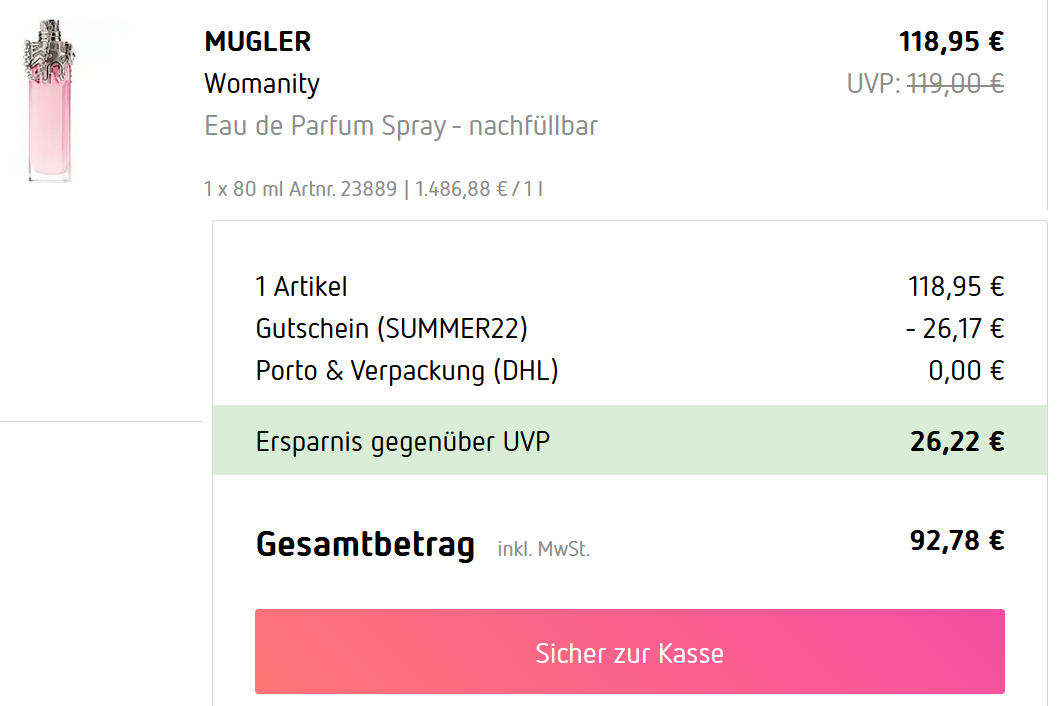Click the savings amount 26,22 €

[956, 442]
